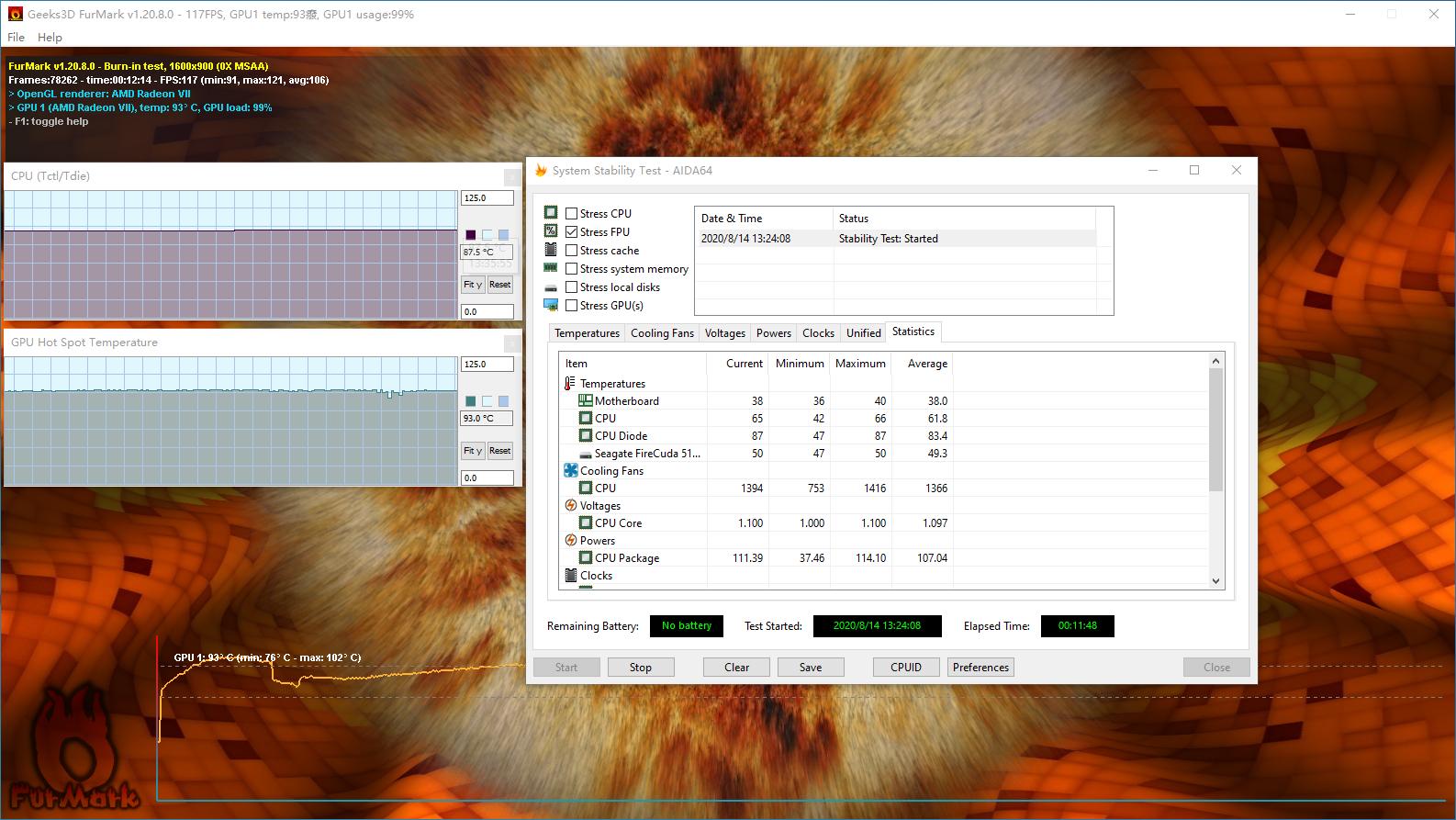Click the Motherboard sensor icon
1456x820 pixels.
coord(585,401)
